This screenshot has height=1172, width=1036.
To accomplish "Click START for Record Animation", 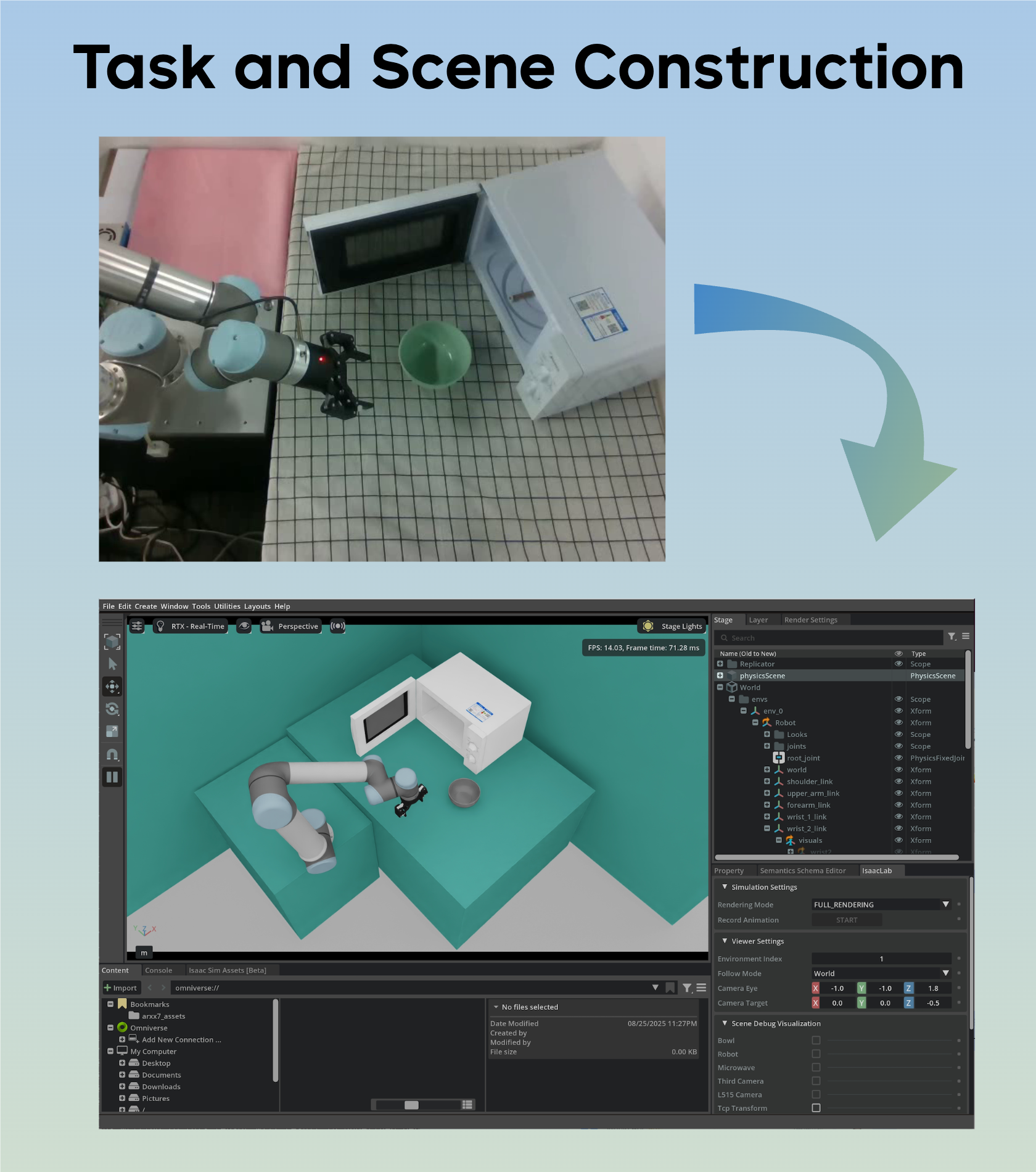I will (x=847, y=920).
